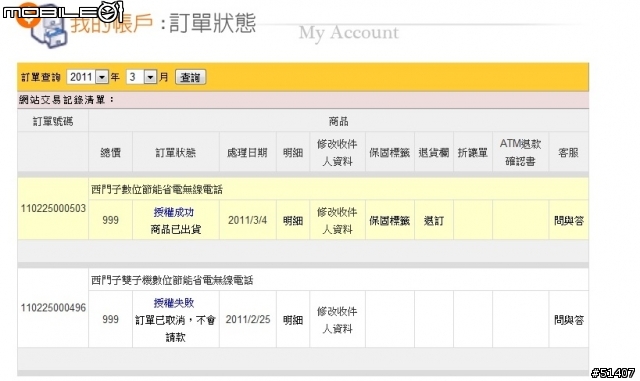Image resolution: width=640 pixels, height=381 pixels.
Task: Open 明細 for order 110225000503
Action: pos(293,221)
